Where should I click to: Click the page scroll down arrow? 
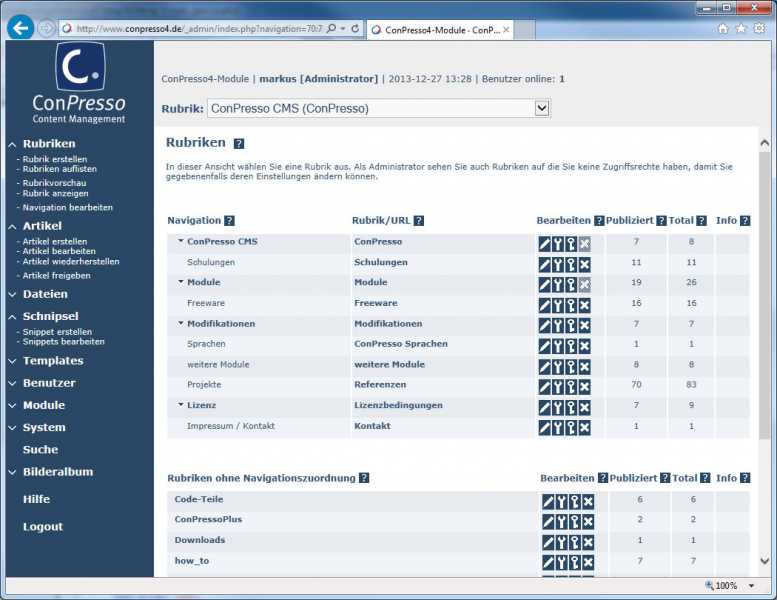[x=765, y=561]
